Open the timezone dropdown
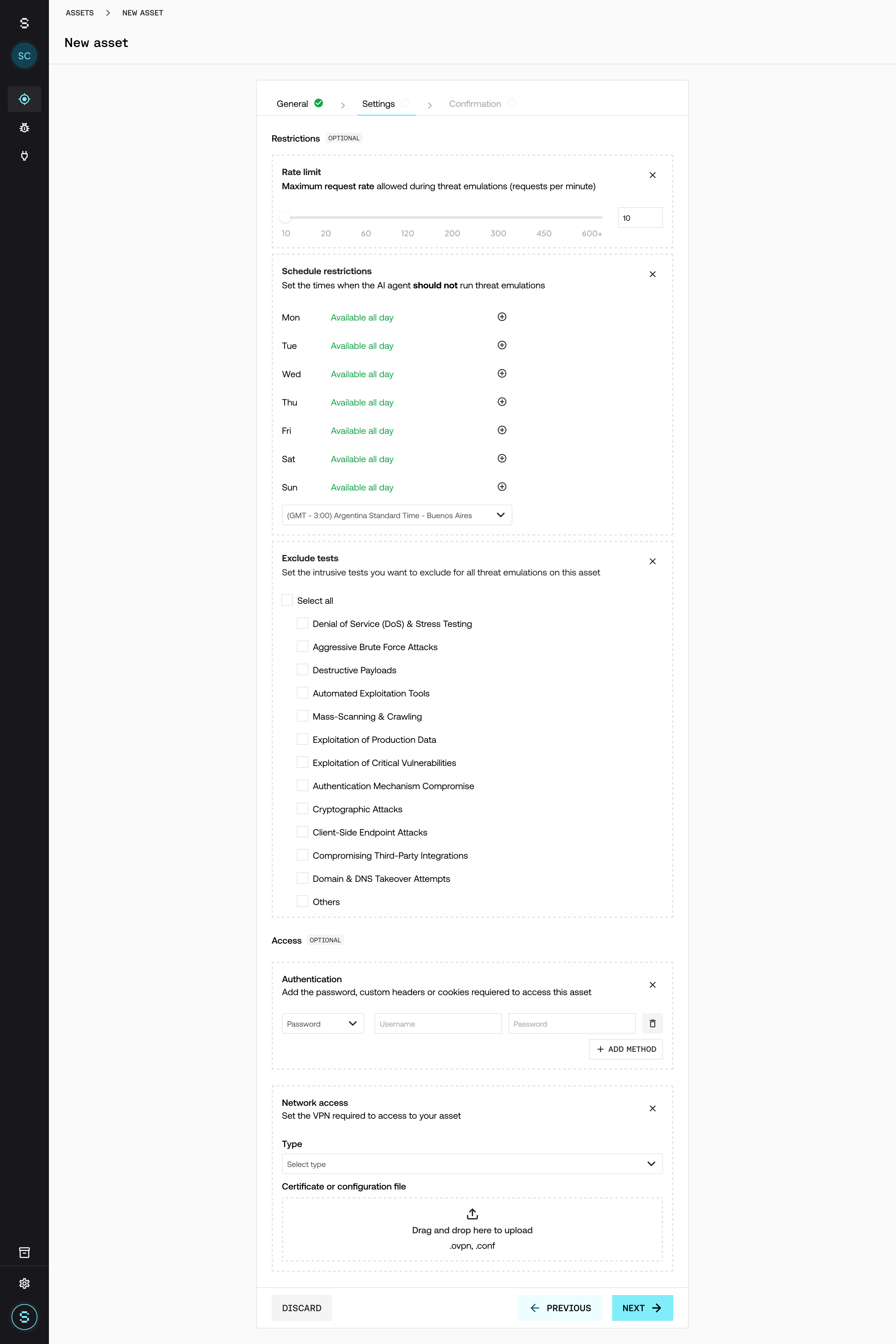Viewport: 896px width, 1344px height. [x=397, y=515]
